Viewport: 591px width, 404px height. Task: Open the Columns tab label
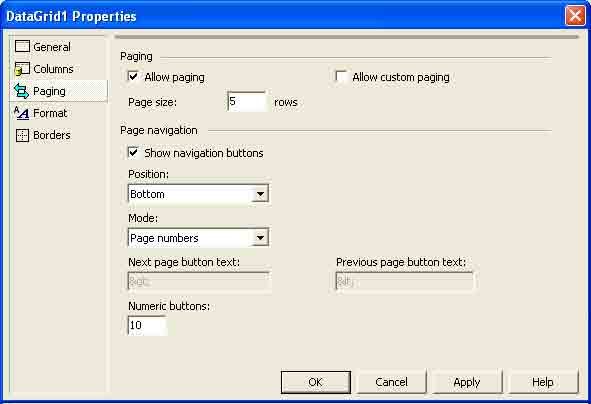(54, 69)
